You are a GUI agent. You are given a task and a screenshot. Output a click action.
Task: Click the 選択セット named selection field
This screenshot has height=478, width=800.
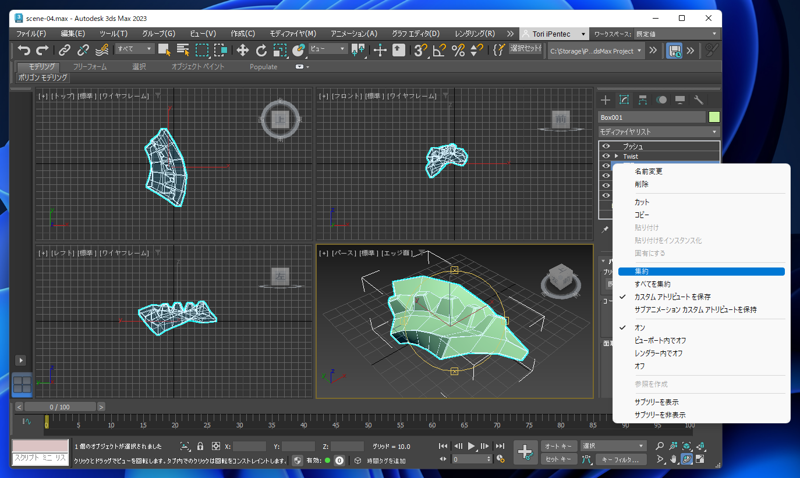coord(526,49)
